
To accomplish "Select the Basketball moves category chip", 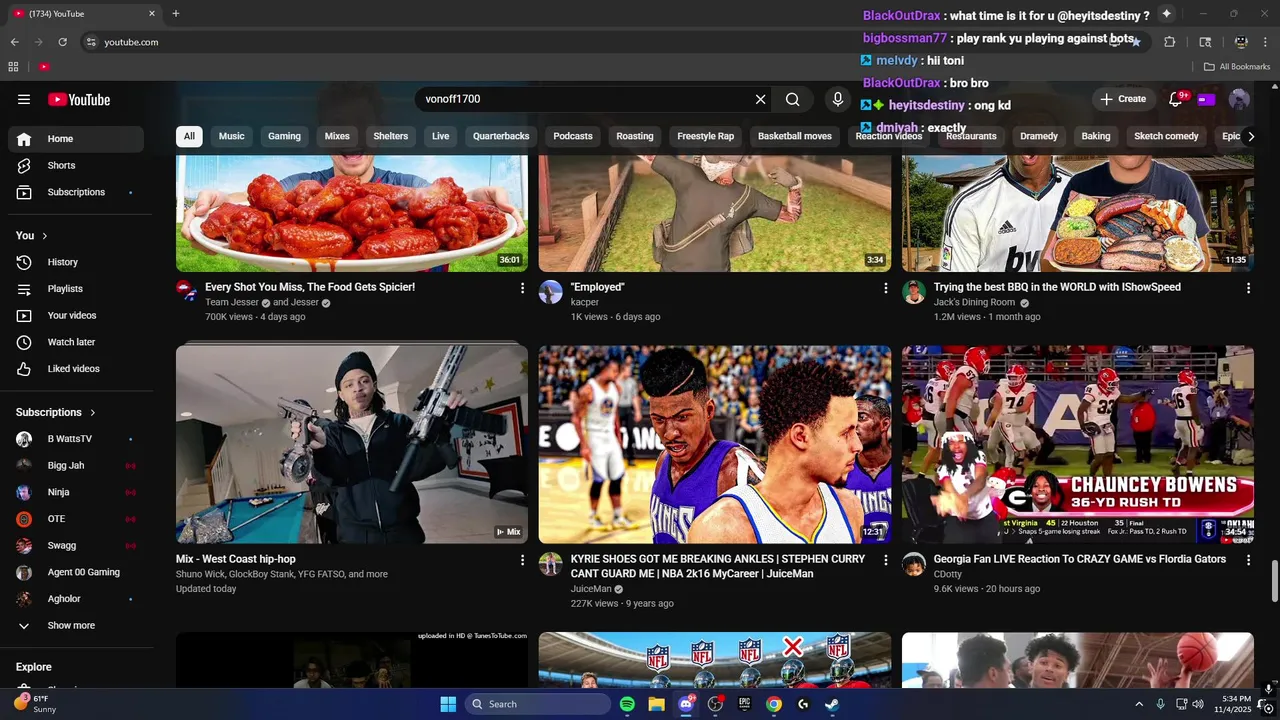I will (x=795, y=136).
